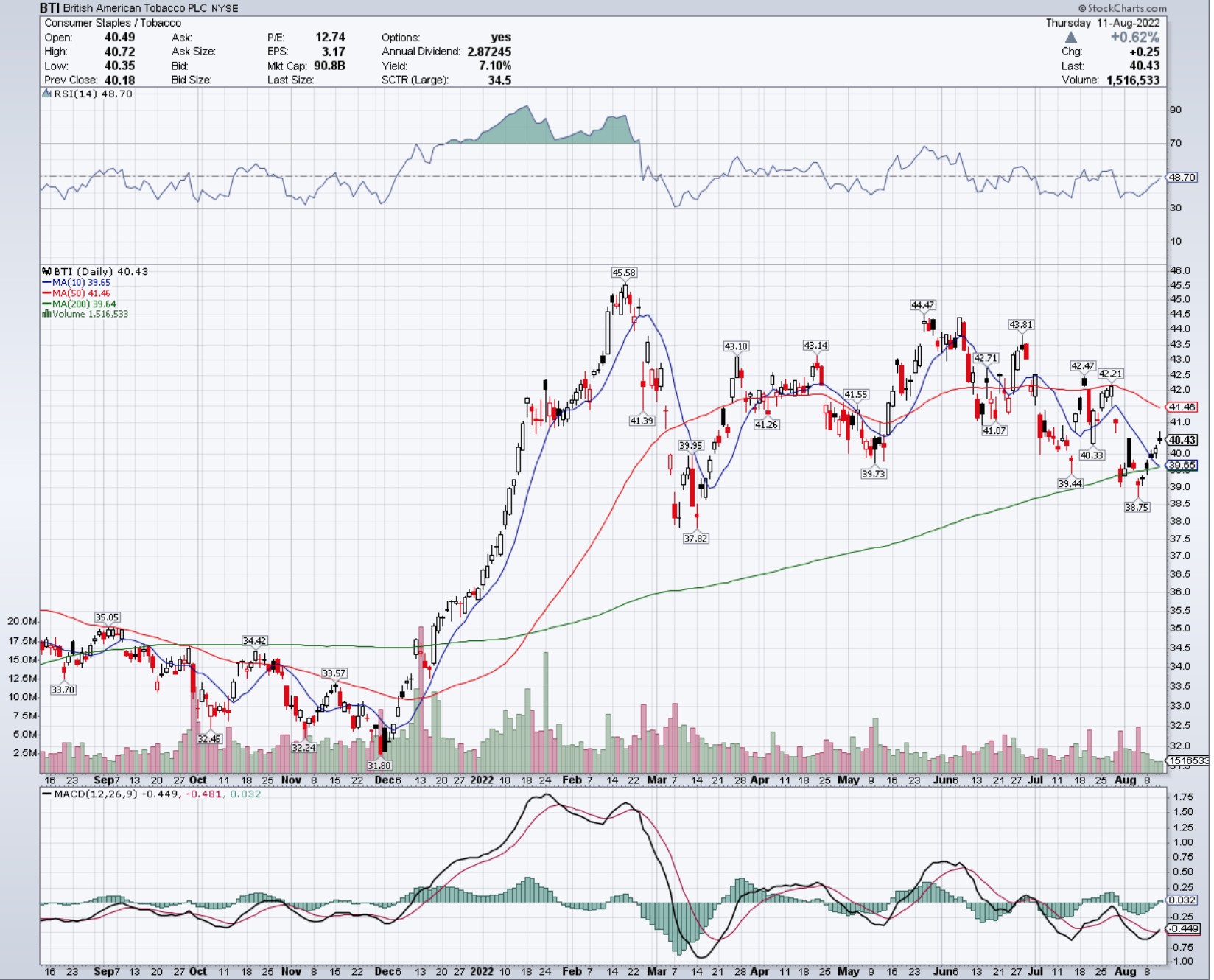This screenshot has height=980, width=1214.
Task: Click the 0.032 histogram axis tag
Action: click(x=1182, y=900)
